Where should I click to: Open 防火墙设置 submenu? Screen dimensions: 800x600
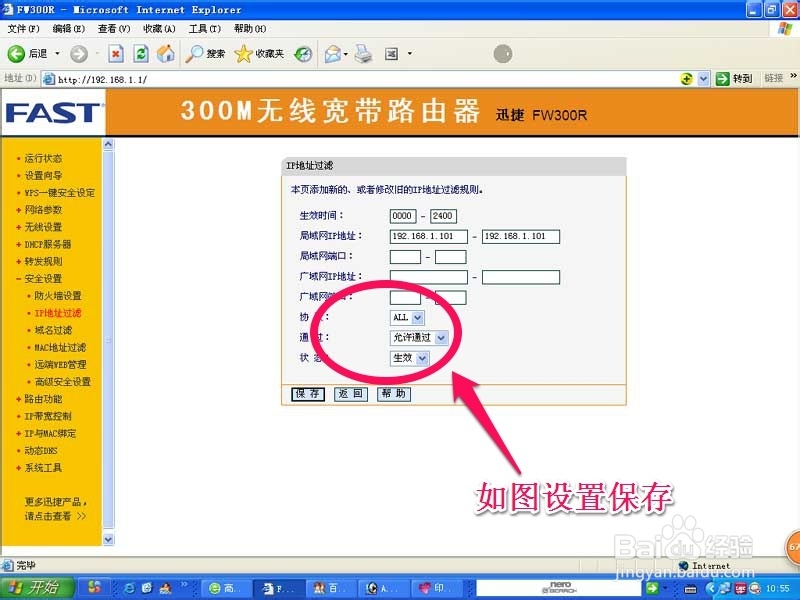click(58, 296)
